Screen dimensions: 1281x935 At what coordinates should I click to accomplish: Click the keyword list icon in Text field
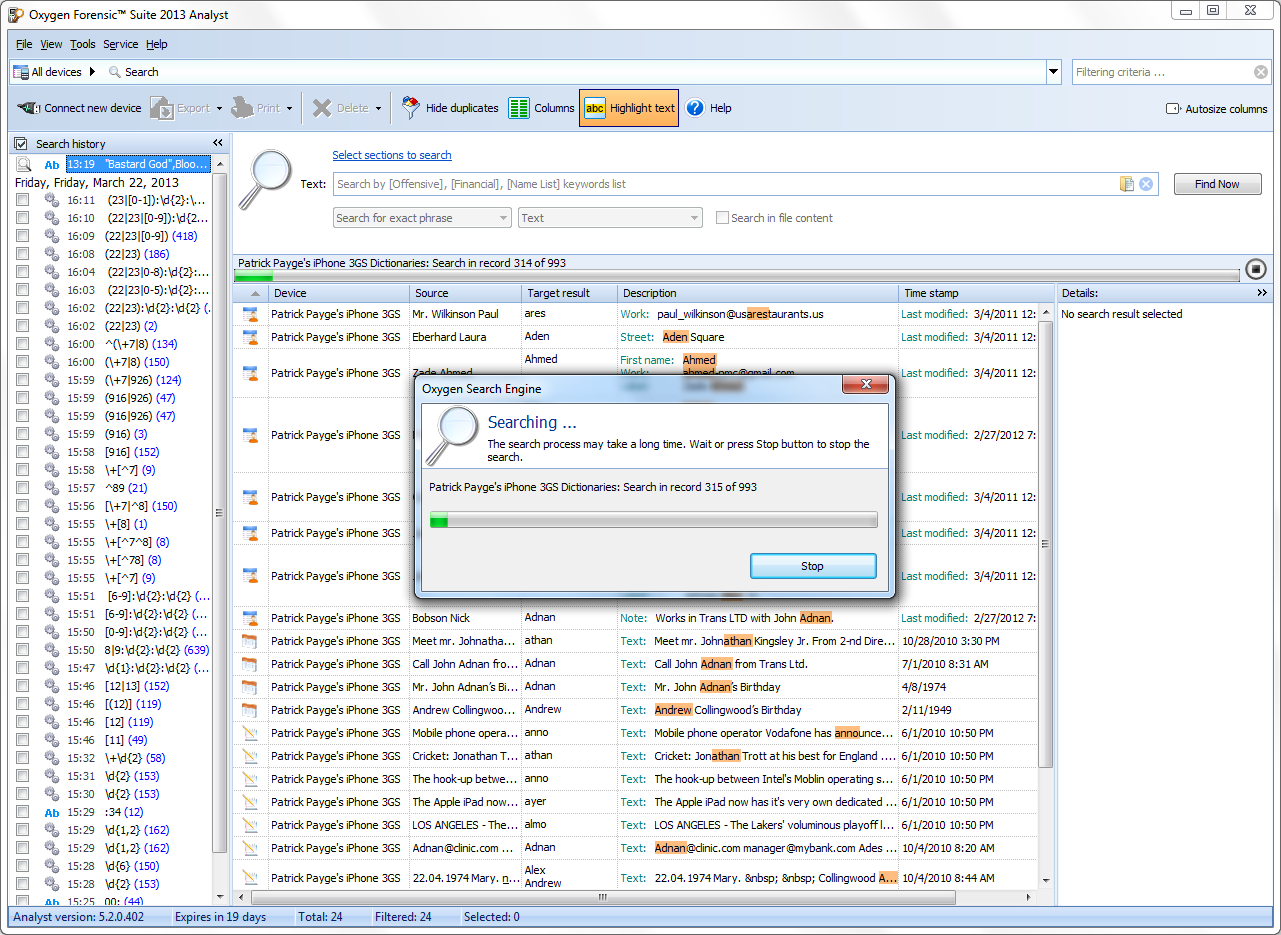coord(1127,184)
